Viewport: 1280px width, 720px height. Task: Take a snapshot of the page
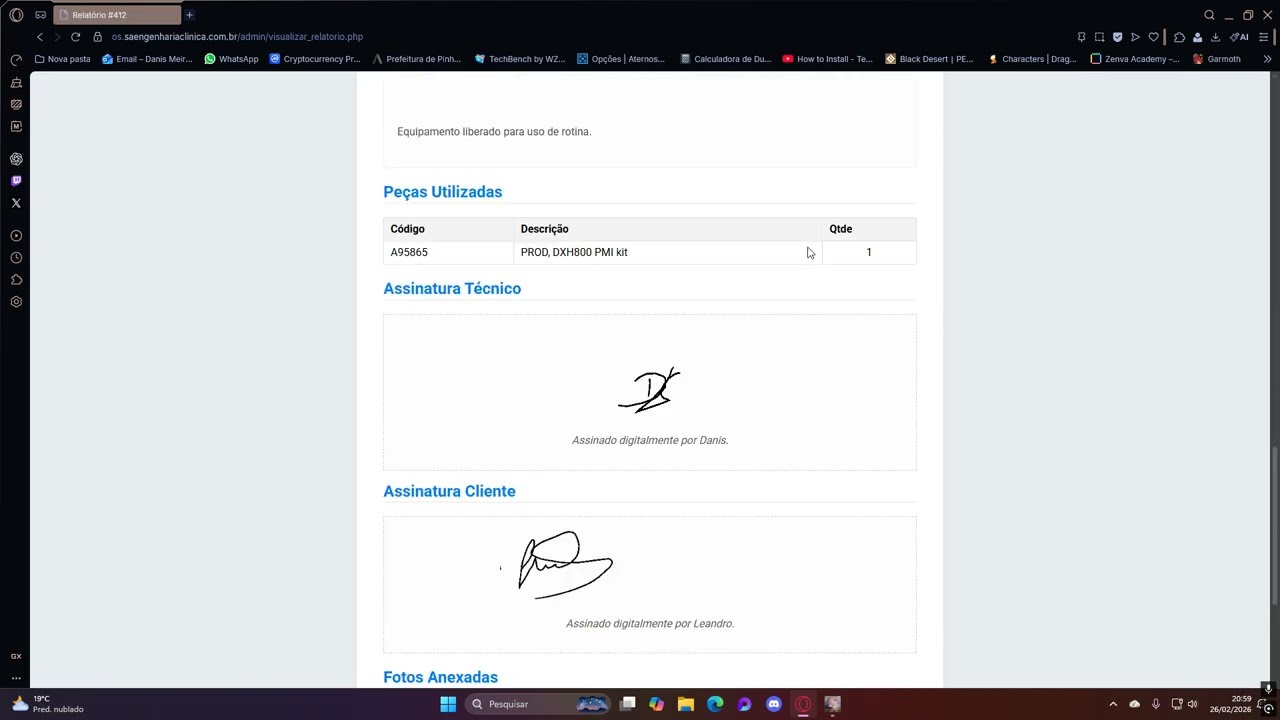pos(1099,37)
